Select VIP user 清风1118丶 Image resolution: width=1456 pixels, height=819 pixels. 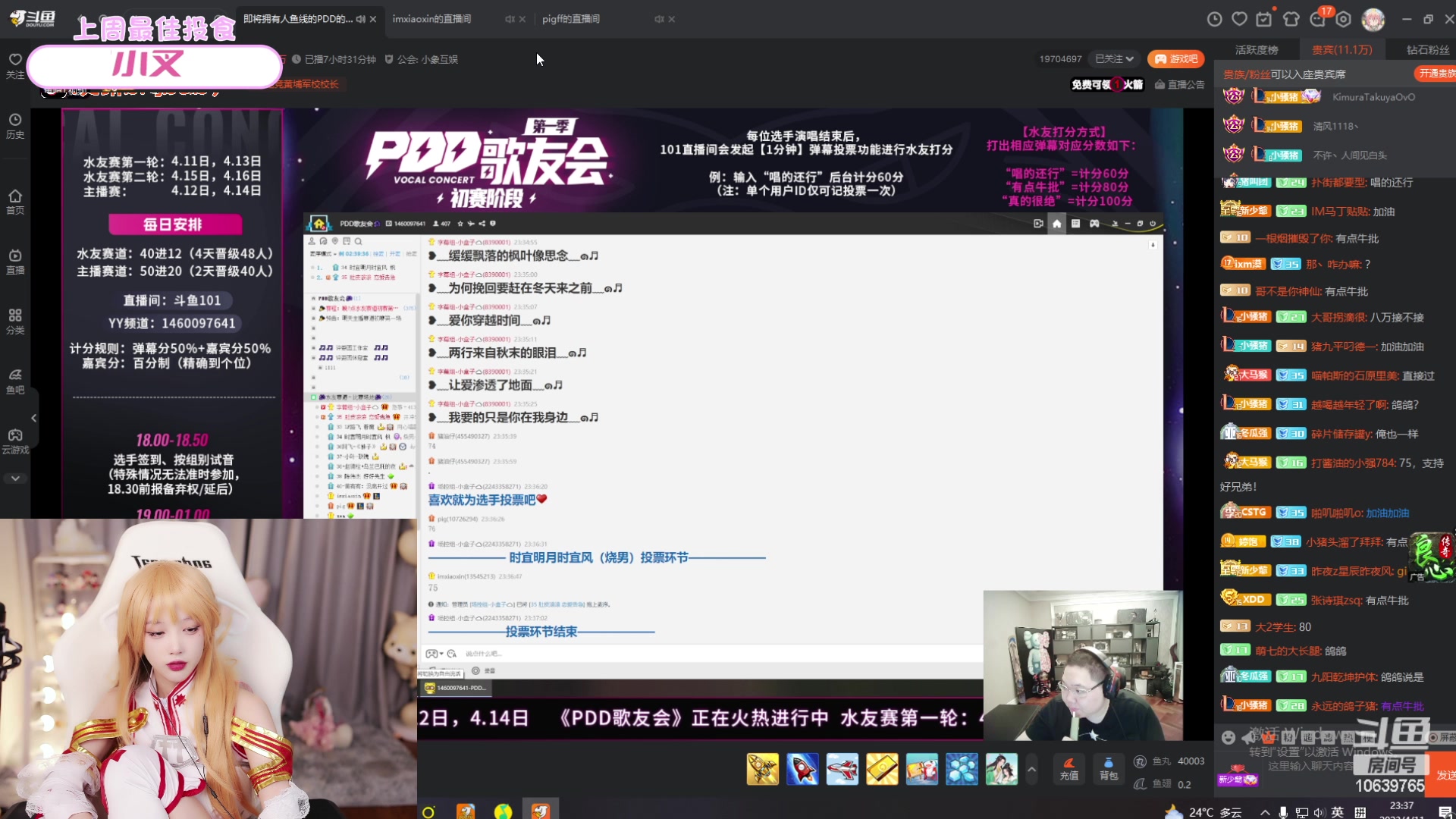(x=1336, y=127)
